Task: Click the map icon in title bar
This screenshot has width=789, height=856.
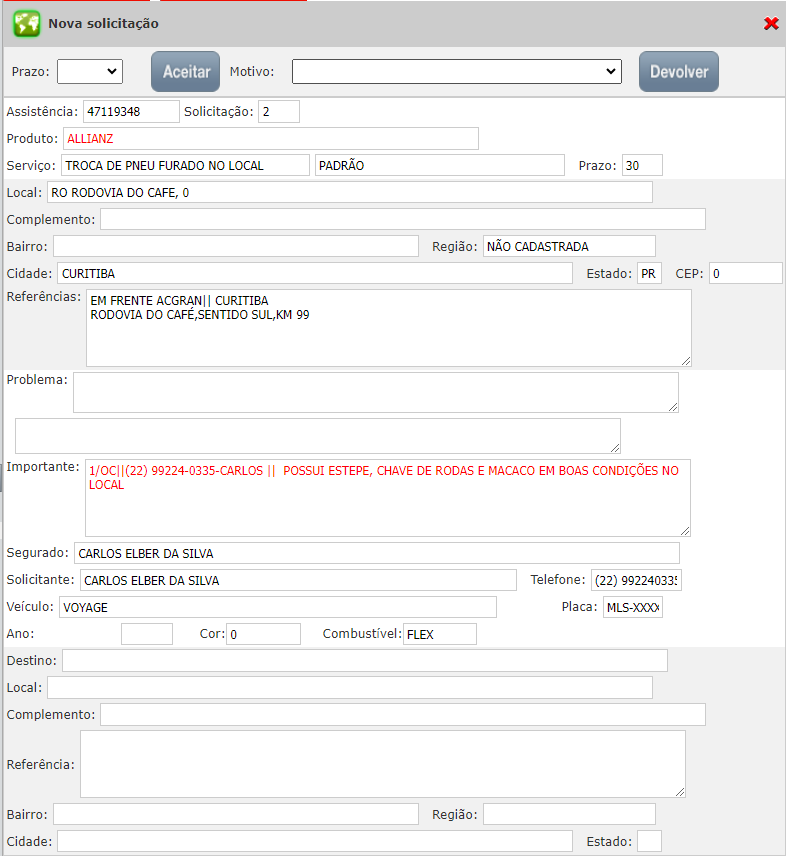Action: pyautogui.click(x=26, y=24)
